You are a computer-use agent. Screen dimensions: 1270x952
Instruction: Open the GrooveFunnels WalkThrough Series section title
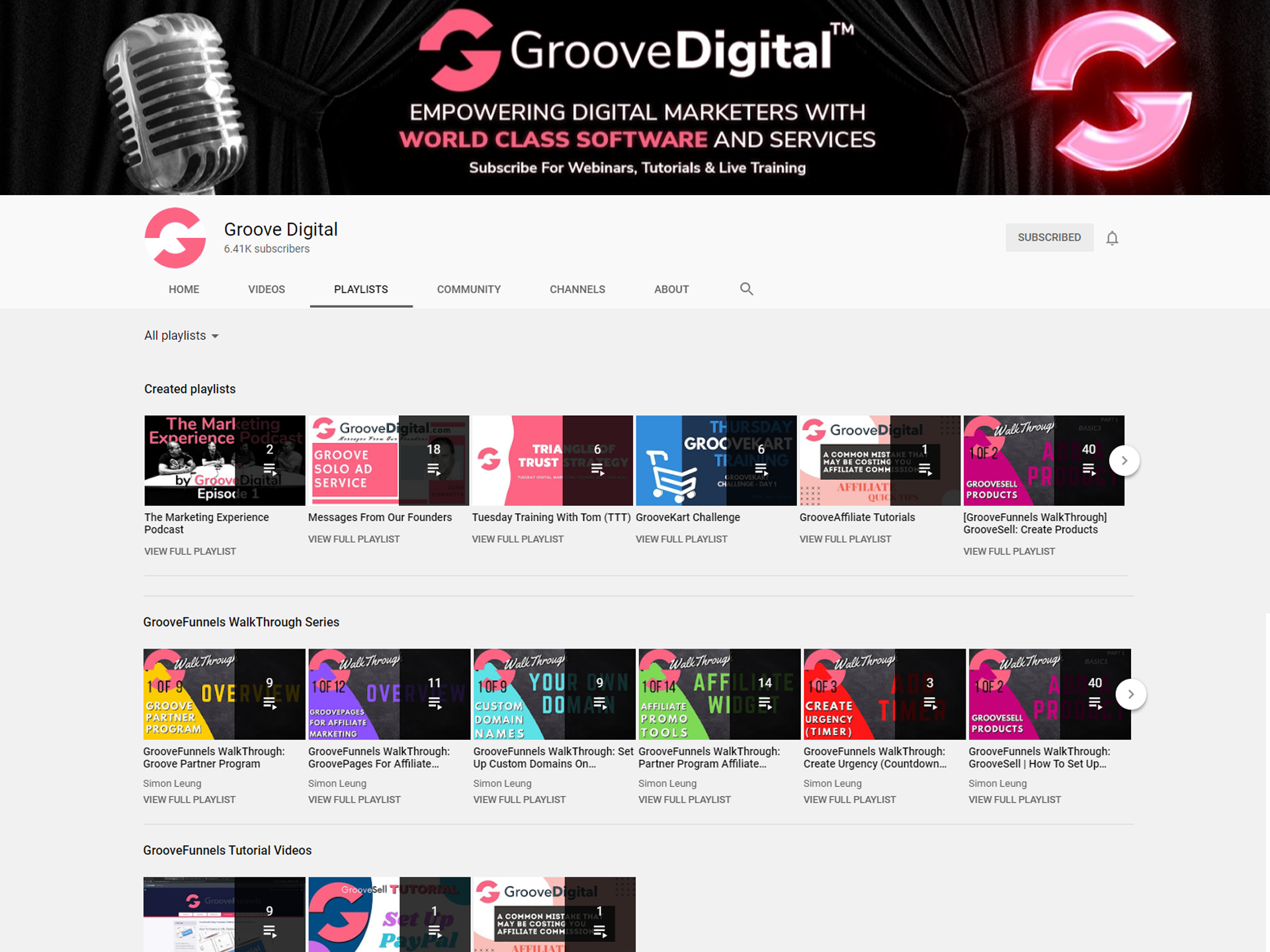[241, 622]
